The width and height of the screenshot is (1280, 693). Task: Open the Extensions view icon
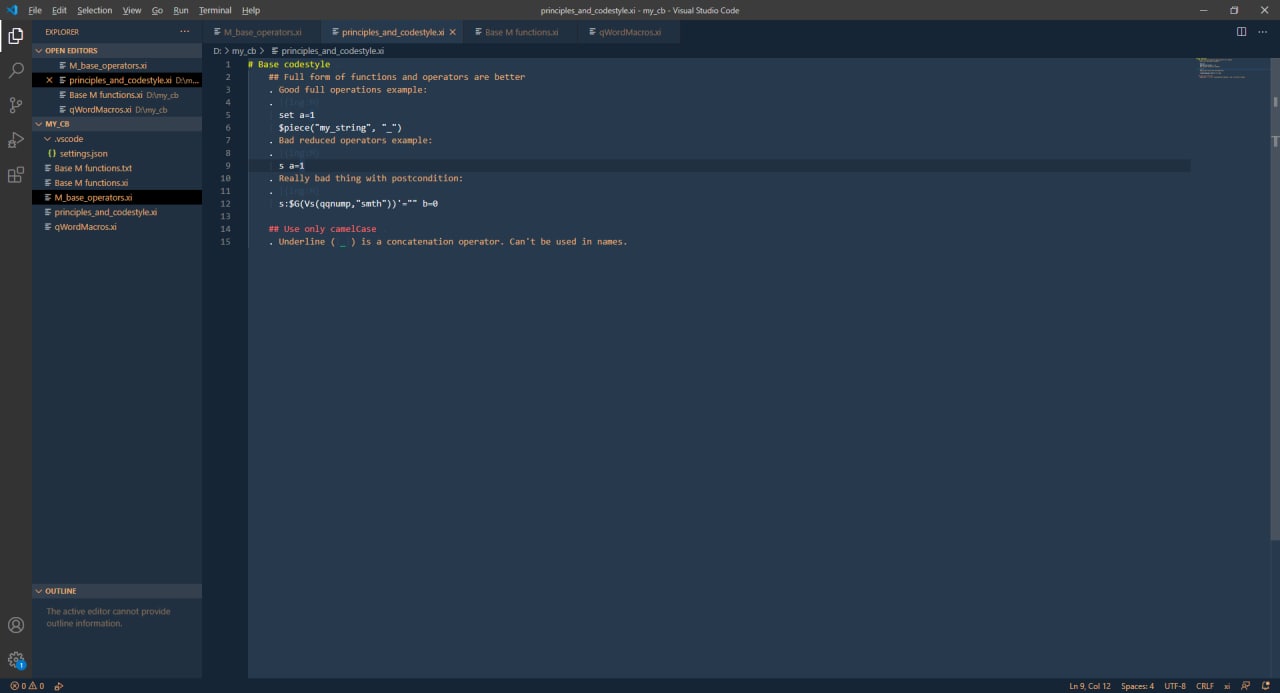16,175
